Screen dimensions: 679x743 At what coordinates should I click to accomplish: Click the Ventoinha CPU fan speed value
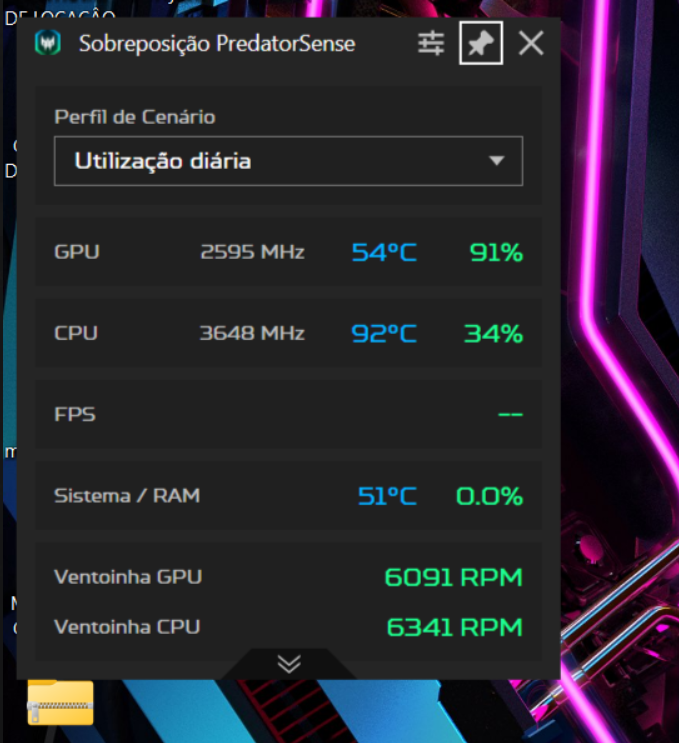454,627
